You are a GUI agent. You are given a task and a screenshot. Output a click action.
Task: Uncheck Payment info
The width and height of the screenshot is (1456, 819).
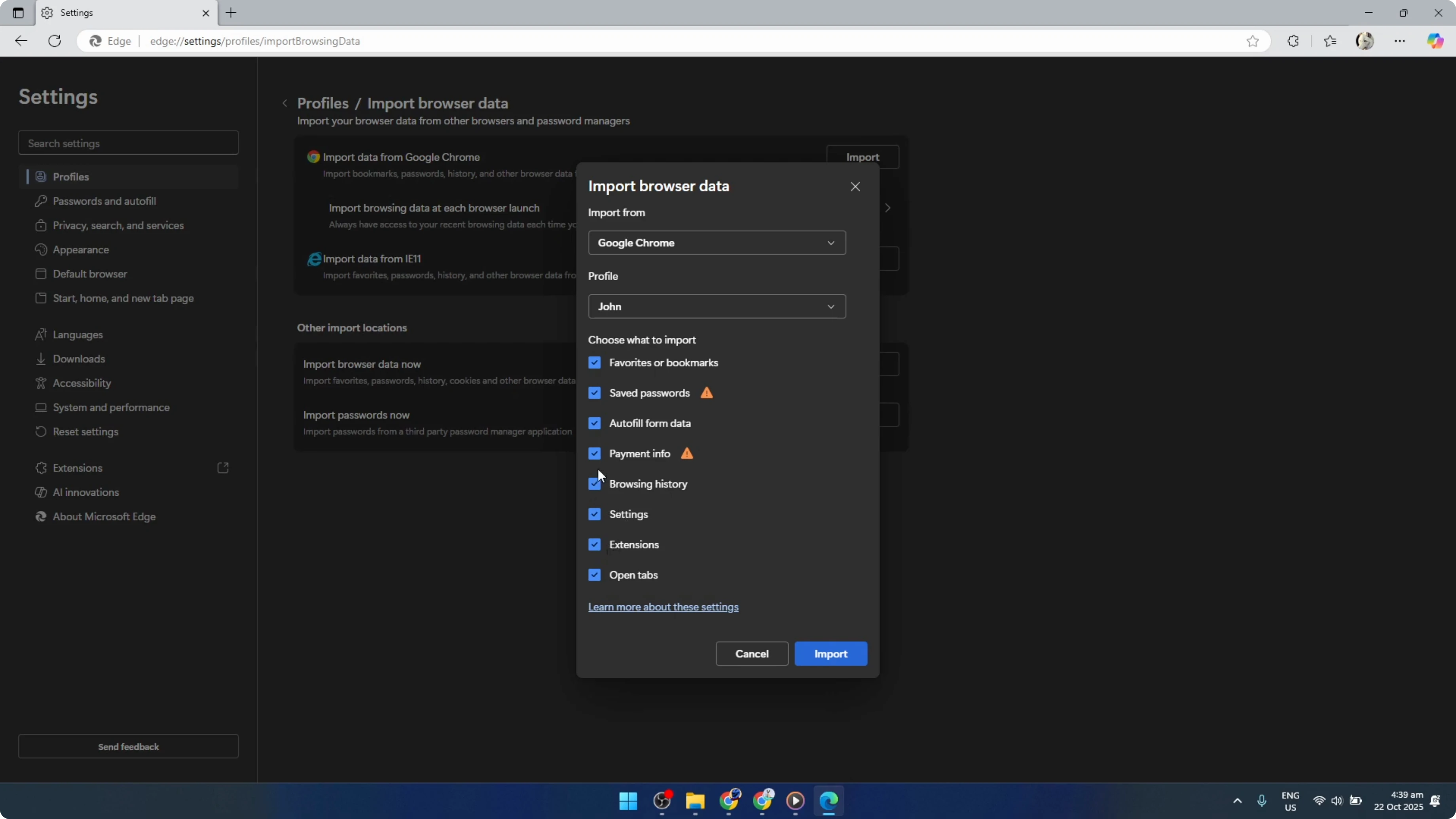point(595,453)
